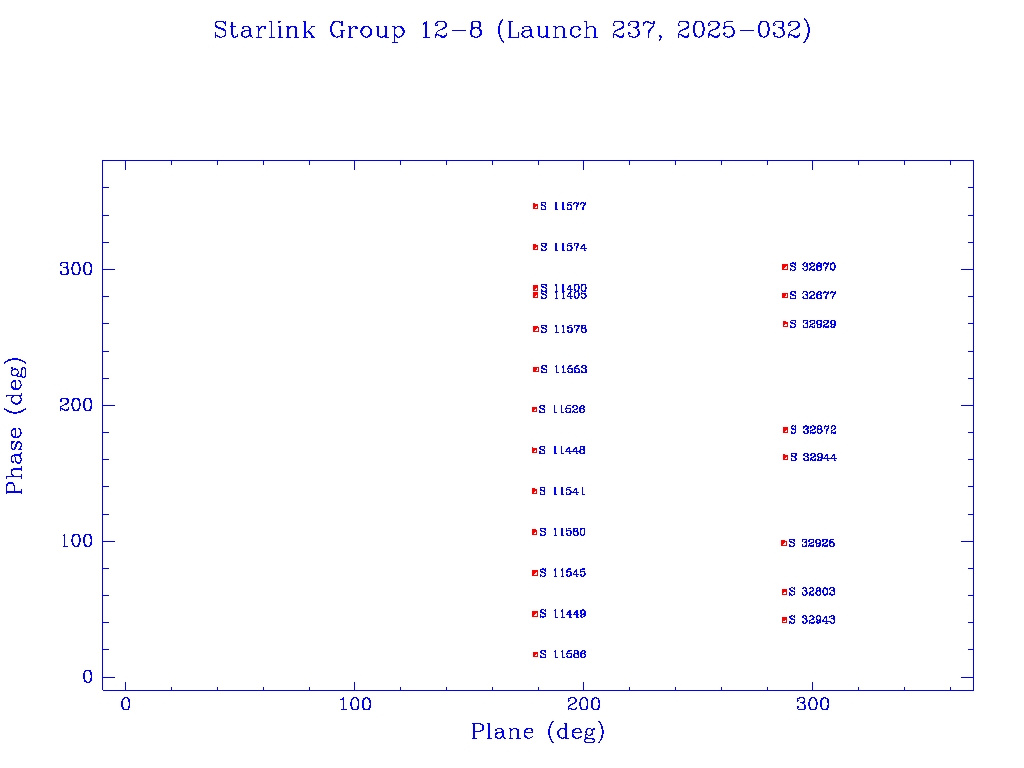
Task: Select the S 11448 satellite marker
Action: click(x=535, y=451)
